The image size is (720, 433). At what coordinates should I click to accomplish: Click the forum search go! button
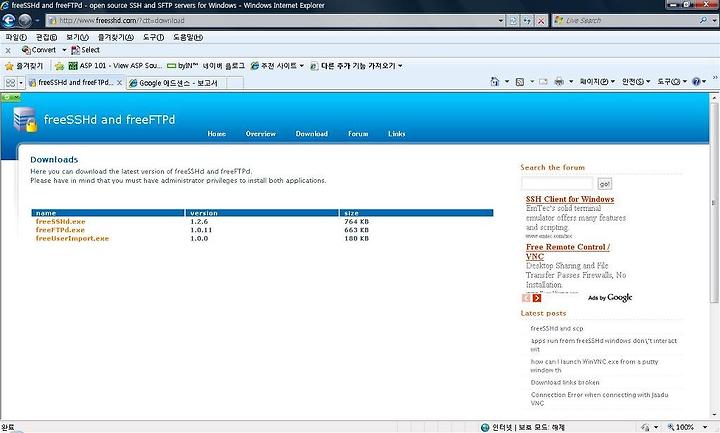pos(605,184)
